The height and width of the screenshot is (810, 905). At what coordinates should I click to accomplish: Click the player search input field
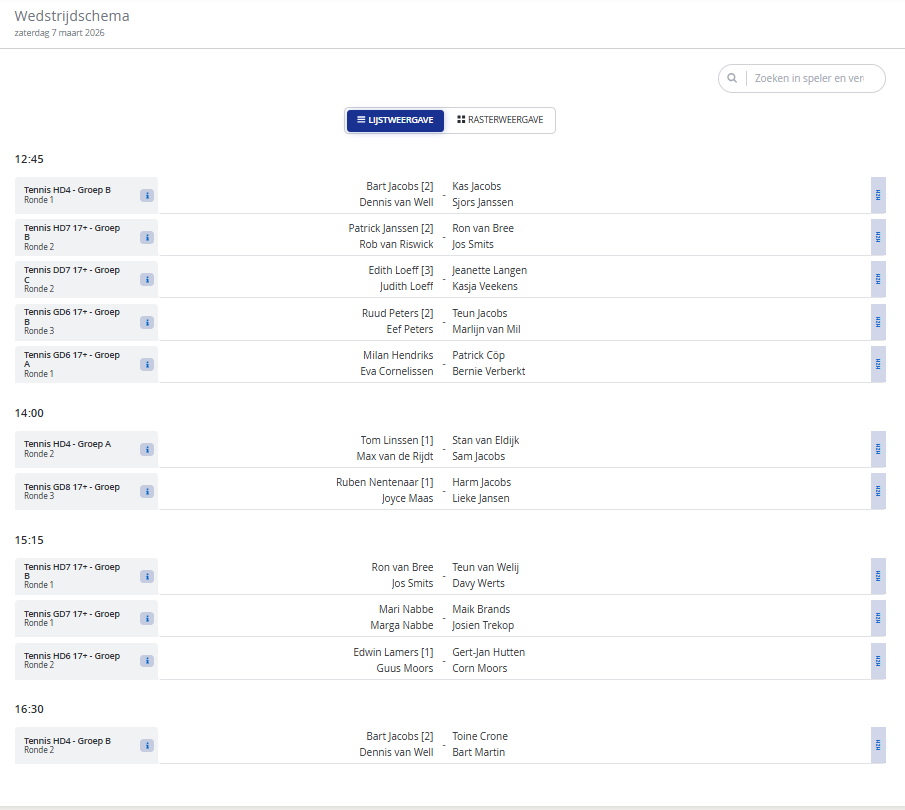pyautogui.click(x=808, y=79)
